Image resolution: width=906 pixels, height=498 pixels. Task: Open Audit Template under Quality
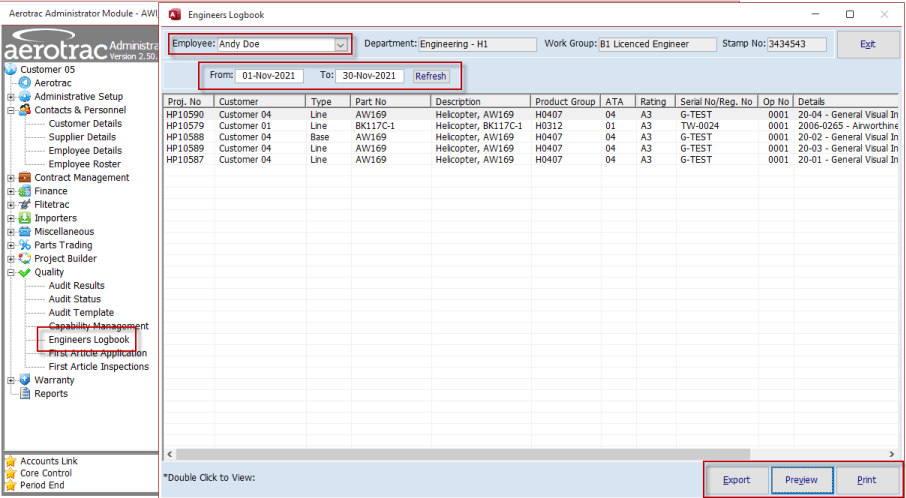[81, 313]
